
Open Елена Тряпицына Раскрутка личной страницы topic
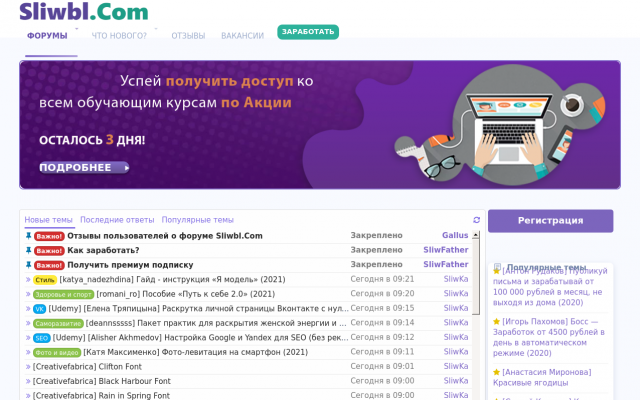(199, 309)
